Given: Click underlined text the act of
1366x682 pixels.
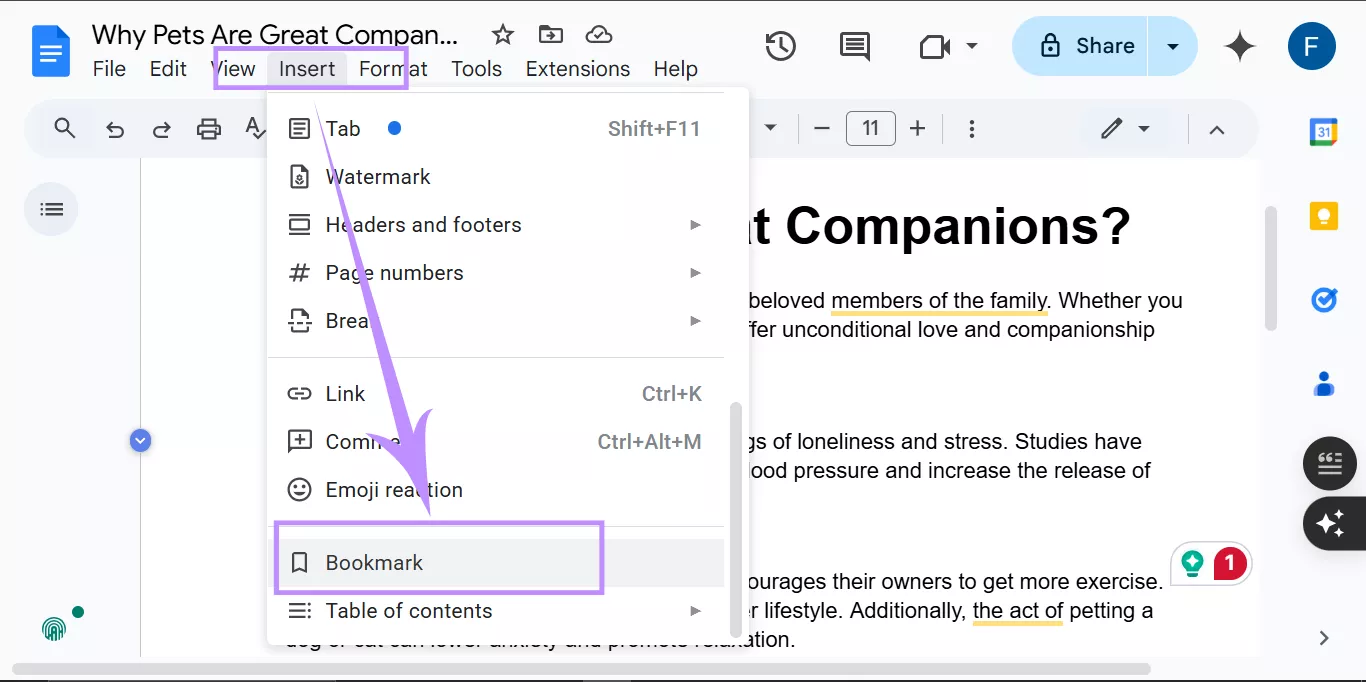Looking at the screenshot, I should (x=1017, y=611).
